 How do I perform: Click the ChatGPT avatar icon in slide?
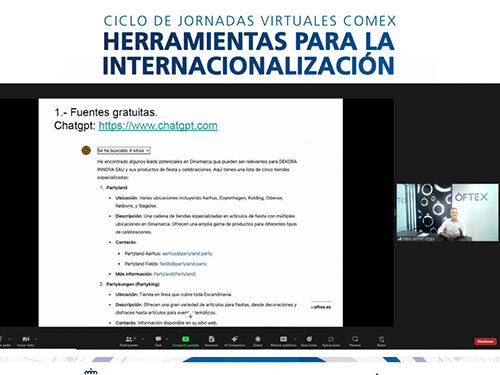(x=86, y=150)
